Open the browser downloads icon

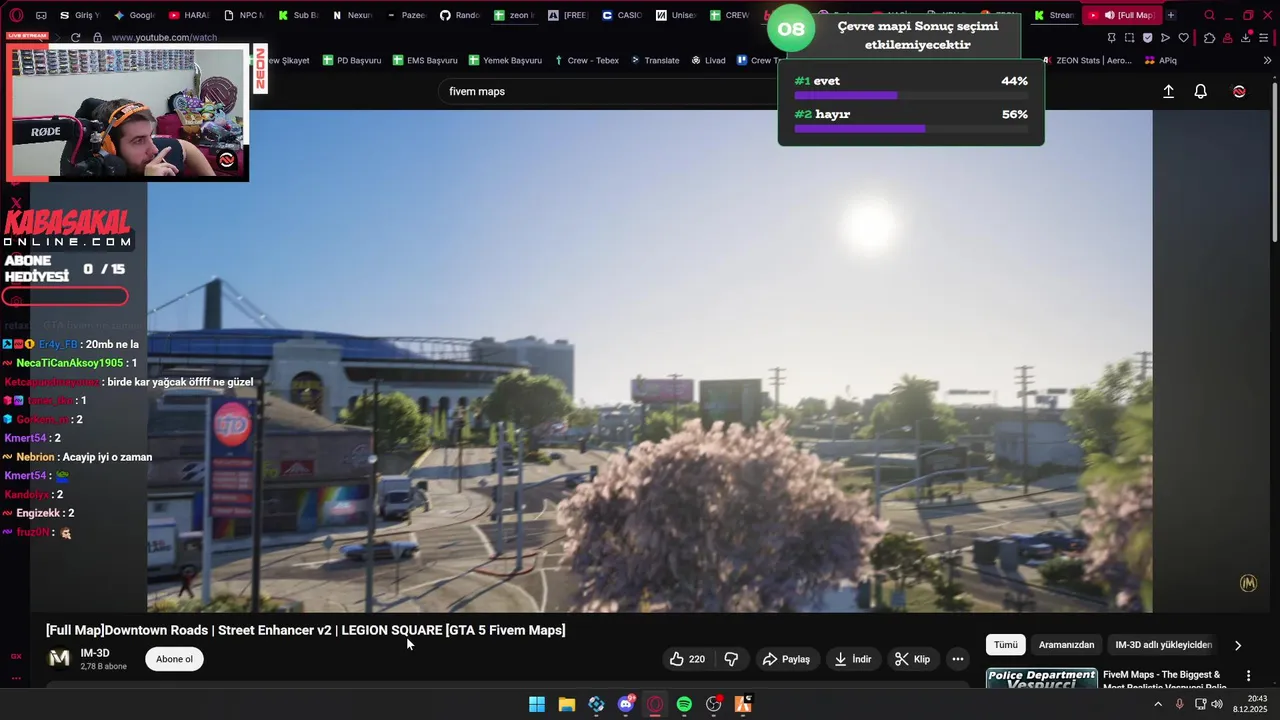tap(1246, 38)
